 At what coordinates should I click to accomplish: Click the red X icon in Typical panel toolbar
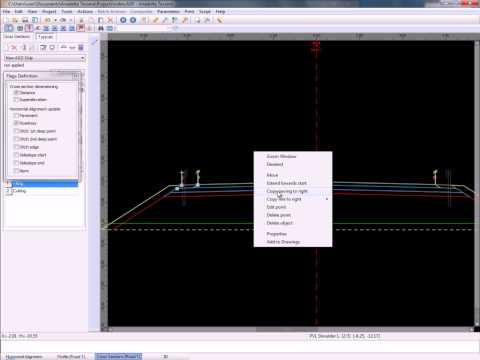pos(14,48)
